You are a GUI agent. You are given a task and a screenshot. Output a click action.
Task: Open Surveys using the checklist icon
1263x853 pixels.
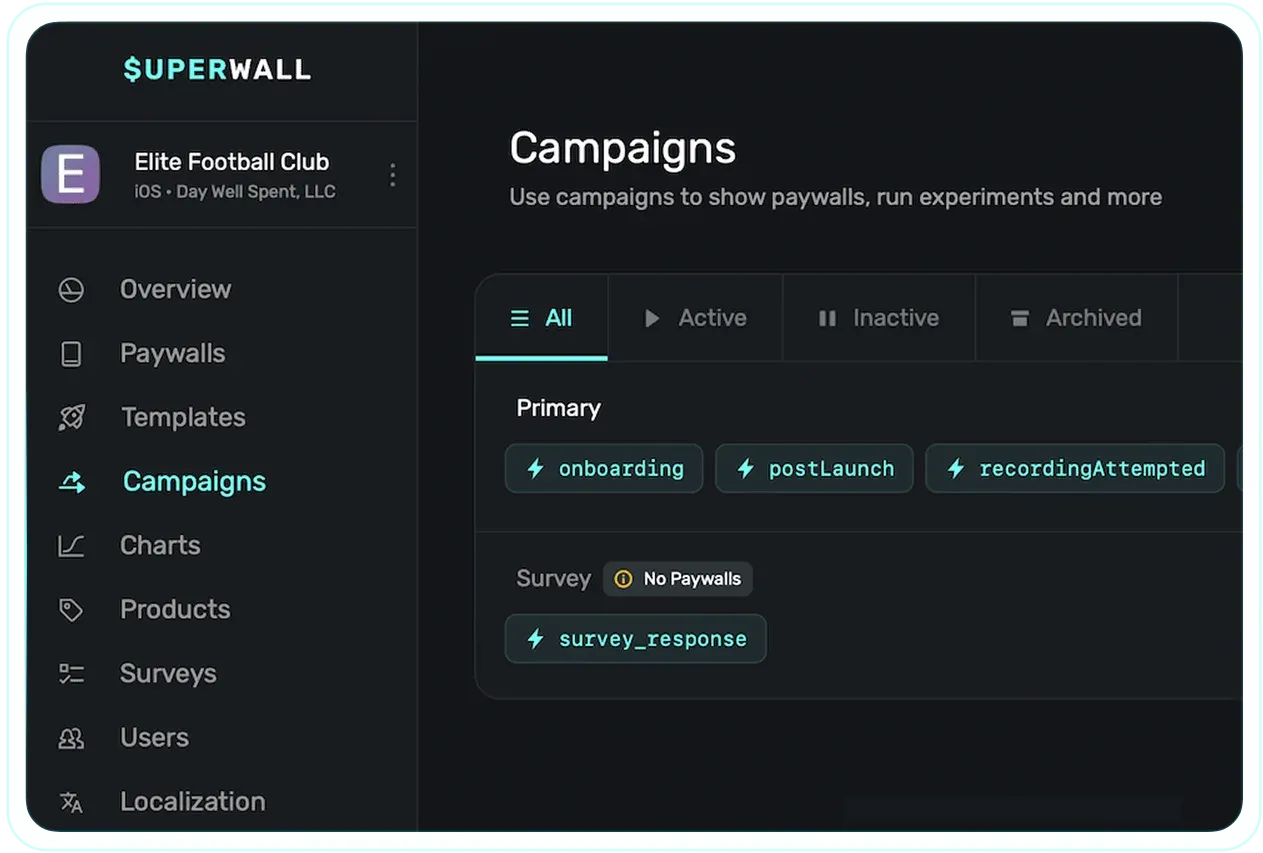click(71, 673)
